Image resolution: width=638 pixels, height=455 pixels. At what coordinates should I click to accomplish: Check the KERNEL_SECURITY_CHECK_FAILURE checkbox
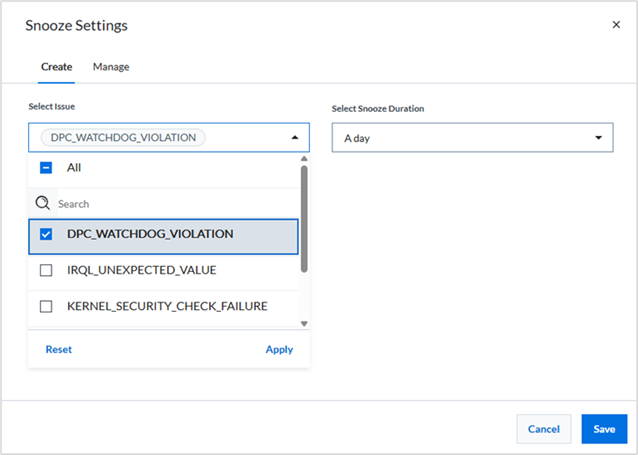(x=46, y=306)
